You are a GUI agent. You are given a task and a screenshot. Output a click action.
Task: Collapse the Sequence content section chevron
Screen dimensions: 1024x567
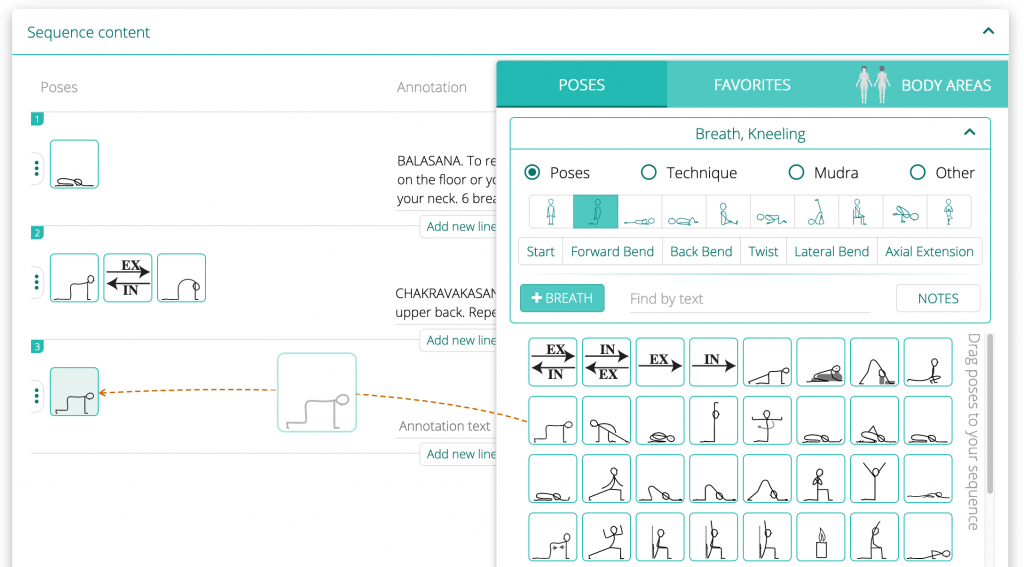click(988, 32)
